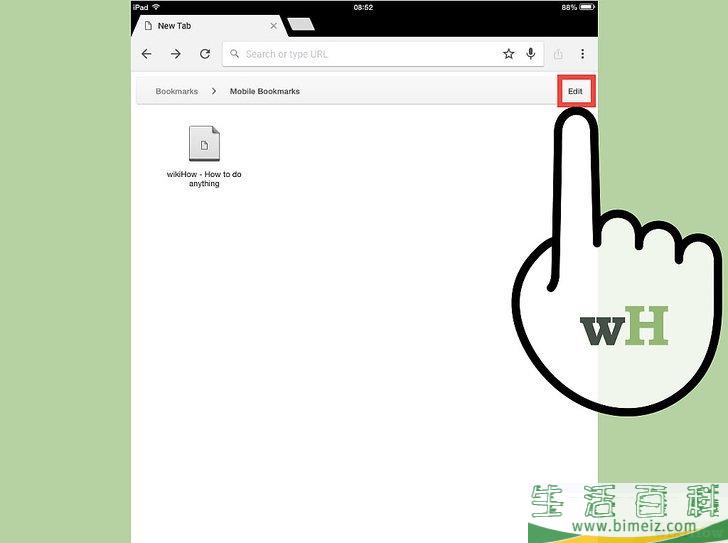Tap the wikiHow - How to do anything label

point(204,179)
